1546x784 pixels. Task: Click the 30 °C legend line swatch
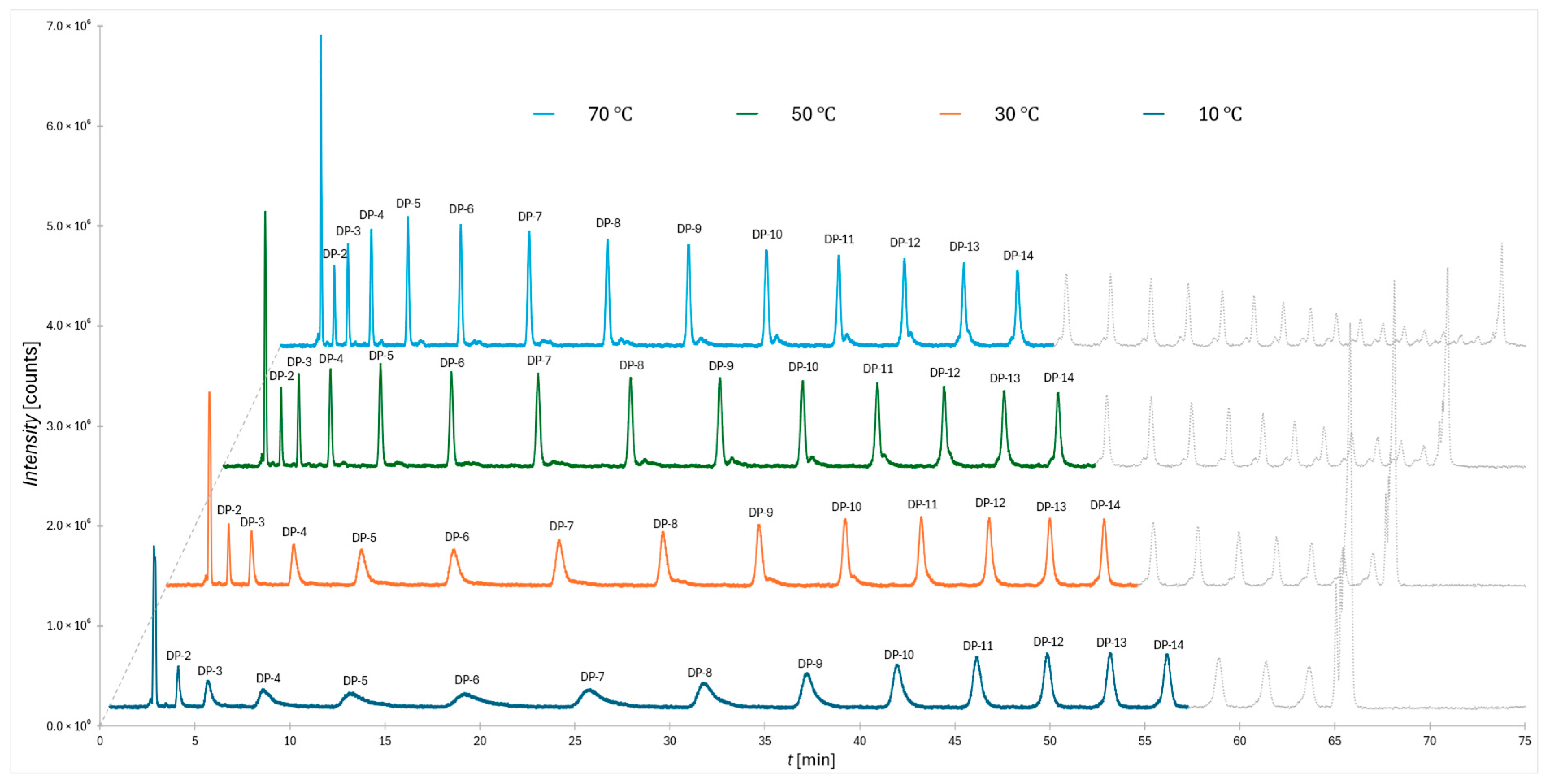pyautogui.click(x=950, y=114)
